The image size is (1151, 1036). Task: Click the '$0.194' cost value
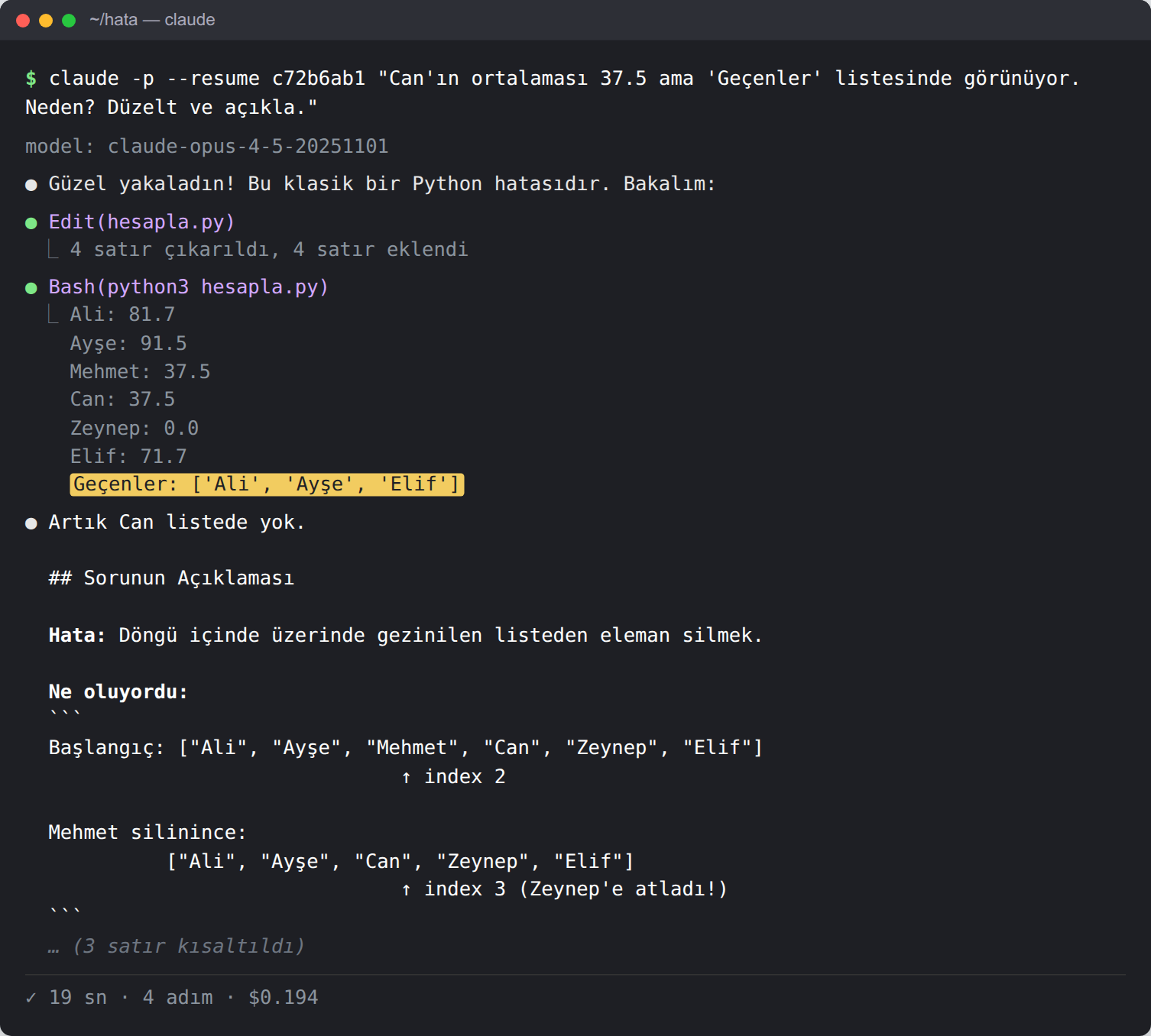(284, 997)
